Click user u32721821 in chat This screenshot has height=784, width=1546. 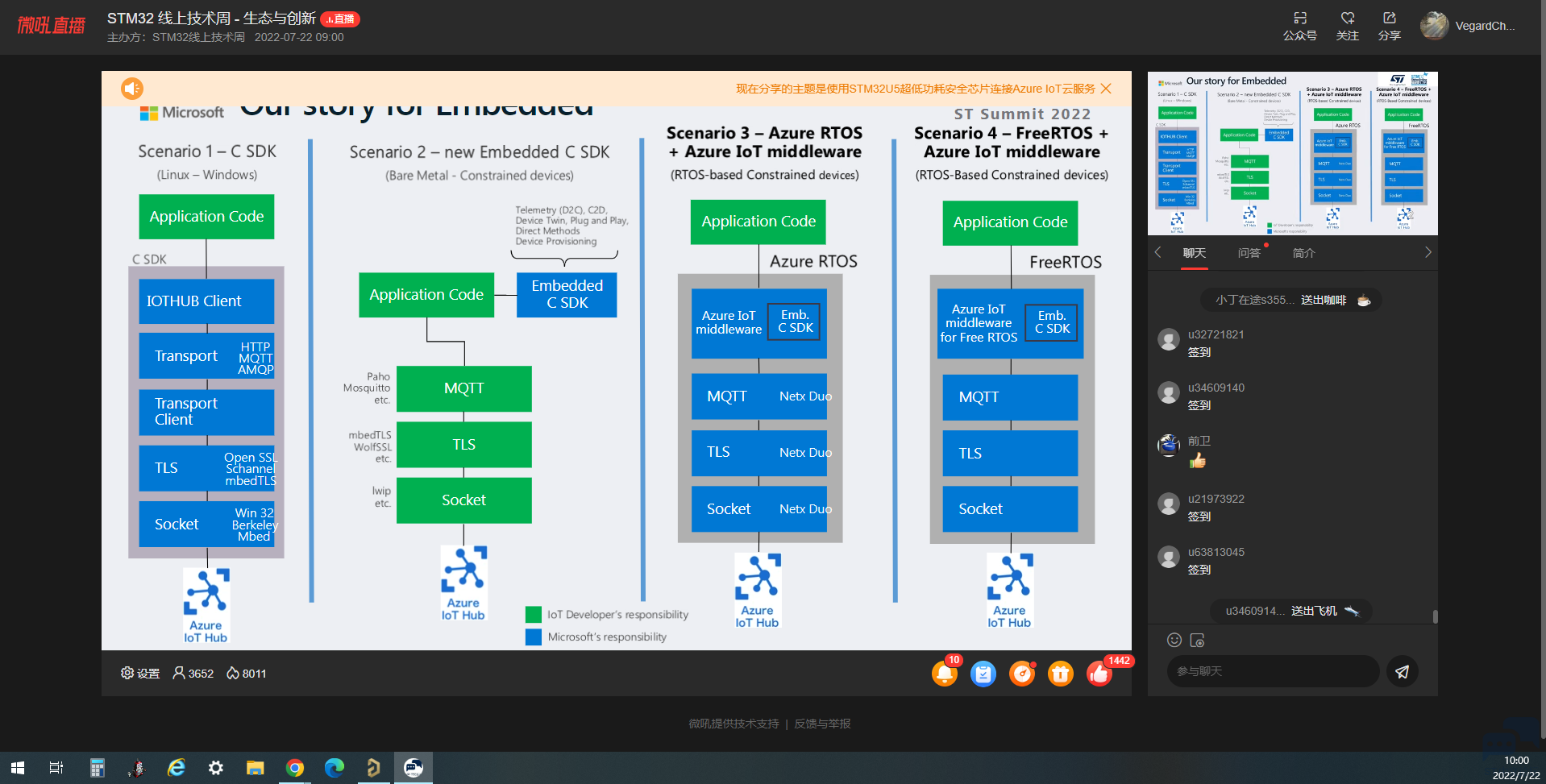pos(1216,334)
